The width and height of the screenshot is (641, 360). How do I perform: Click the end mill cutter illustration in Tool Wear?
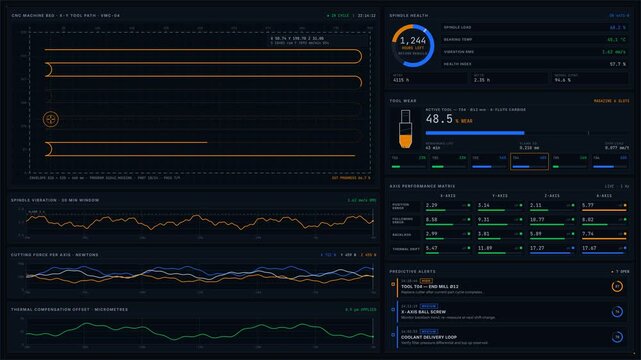pyautogui.click(x=405, y=129)
